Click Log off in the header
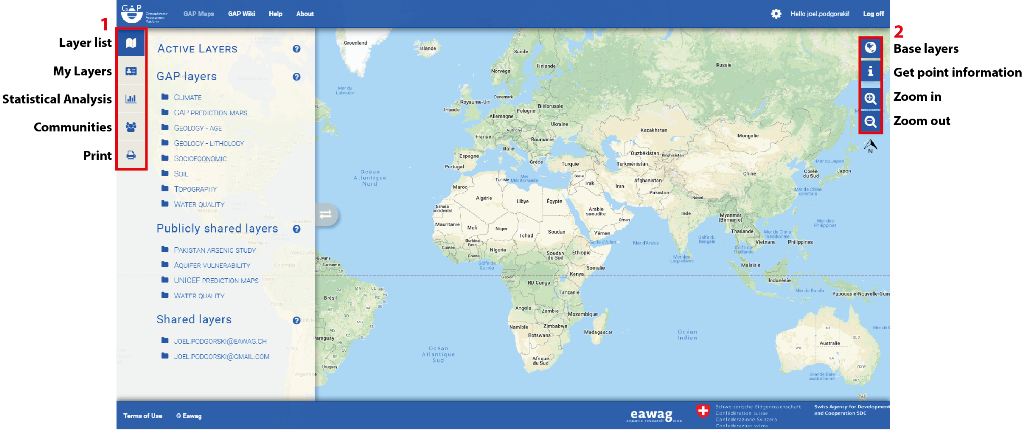The image size is (1024, 430). [x=874, y=14]
